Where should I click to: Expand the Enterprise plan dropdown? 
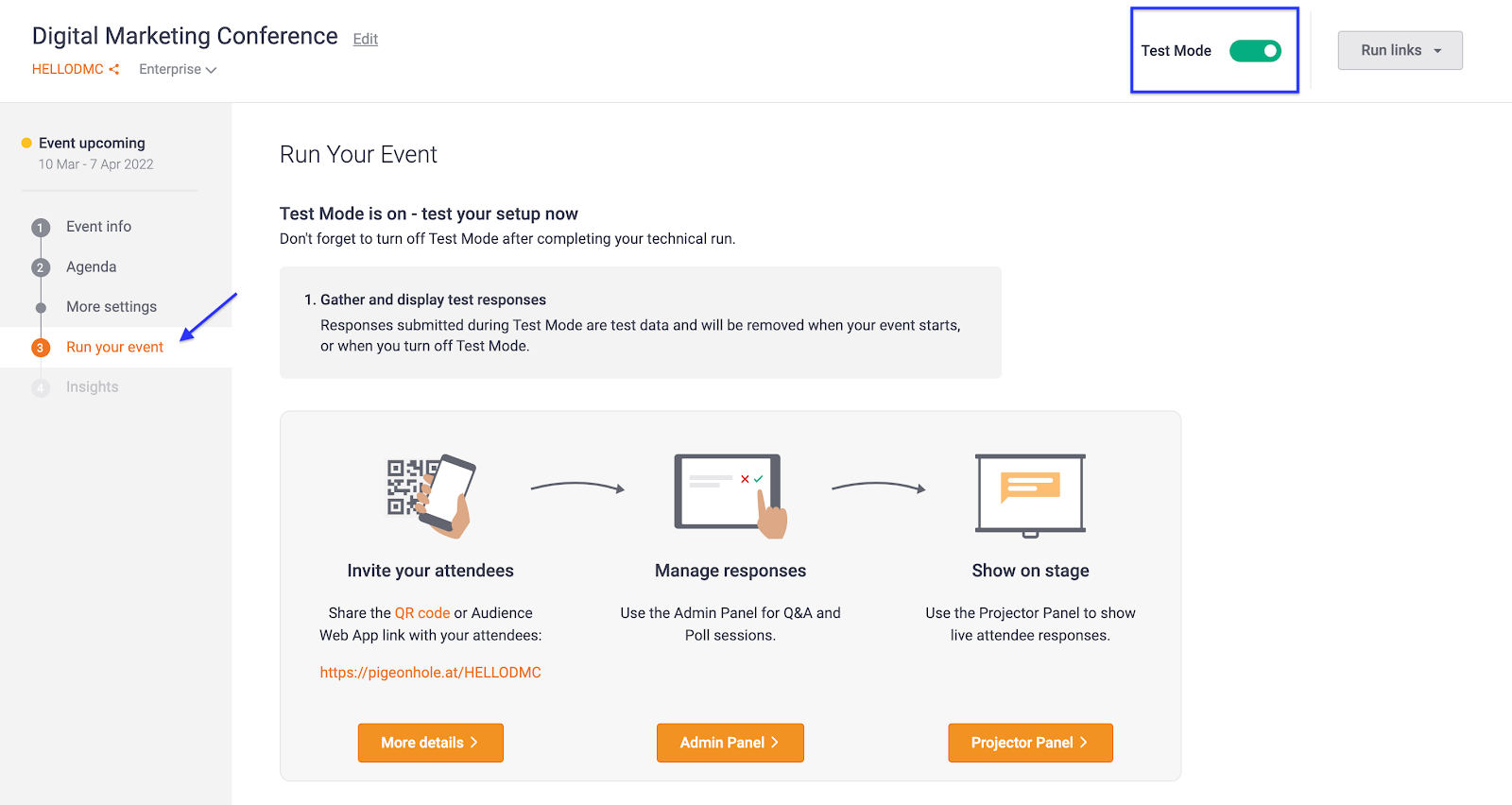pos(178,69)
